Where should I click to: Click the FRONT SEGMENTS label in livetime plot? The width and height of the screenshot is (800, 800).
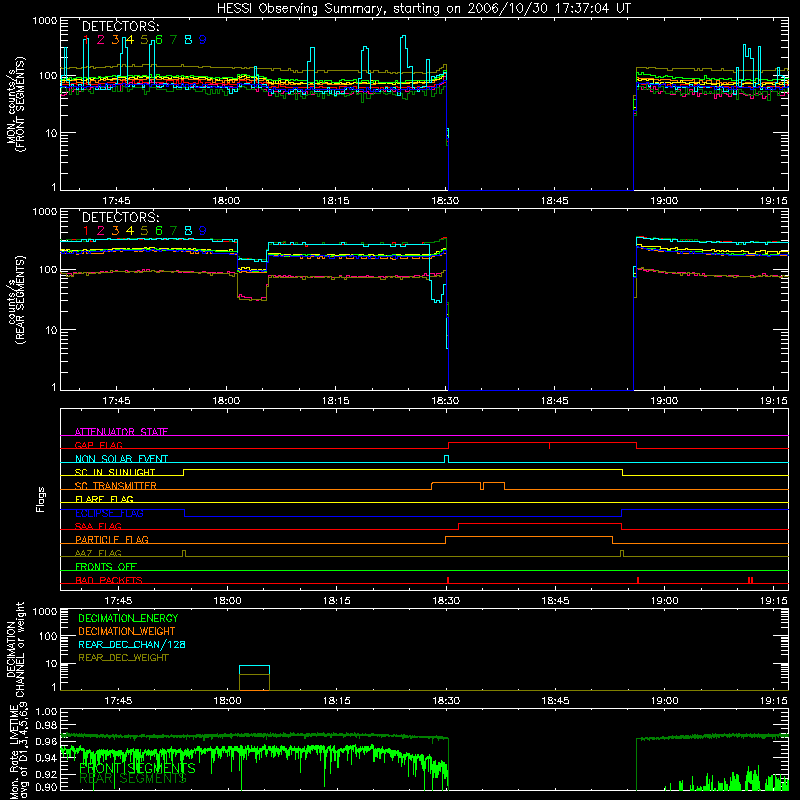click(x=137, y=768)
